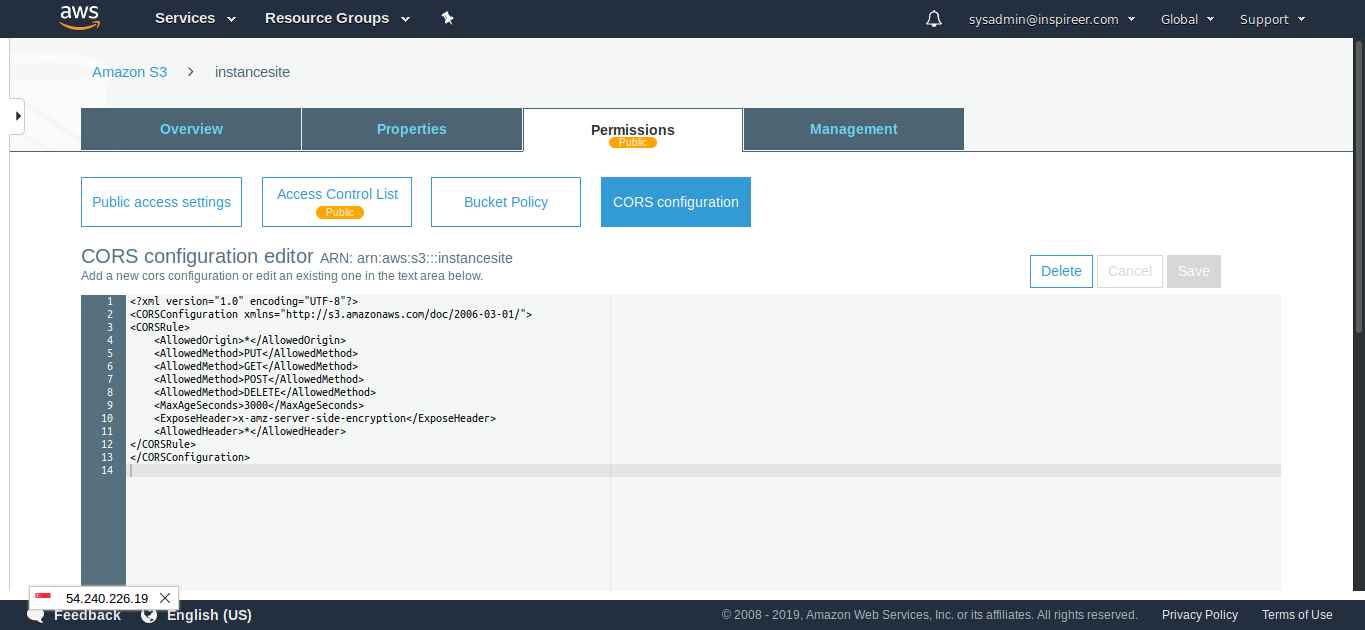Click the AWS logo home icon
Screen dimensions: 1365x630
pos(79,18)
